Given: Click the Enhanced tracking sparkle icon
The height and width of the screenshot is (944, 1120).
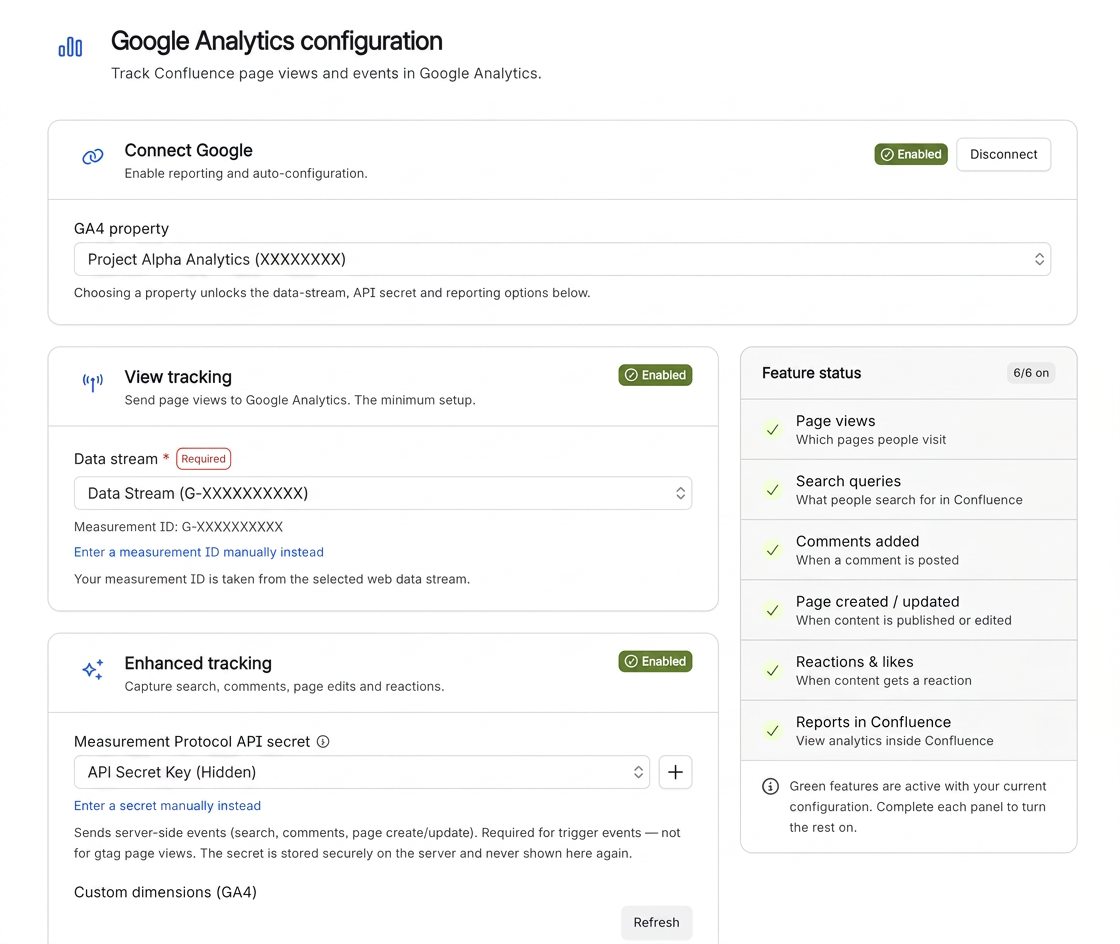Looking at the screenshot, I should (93, 669).
